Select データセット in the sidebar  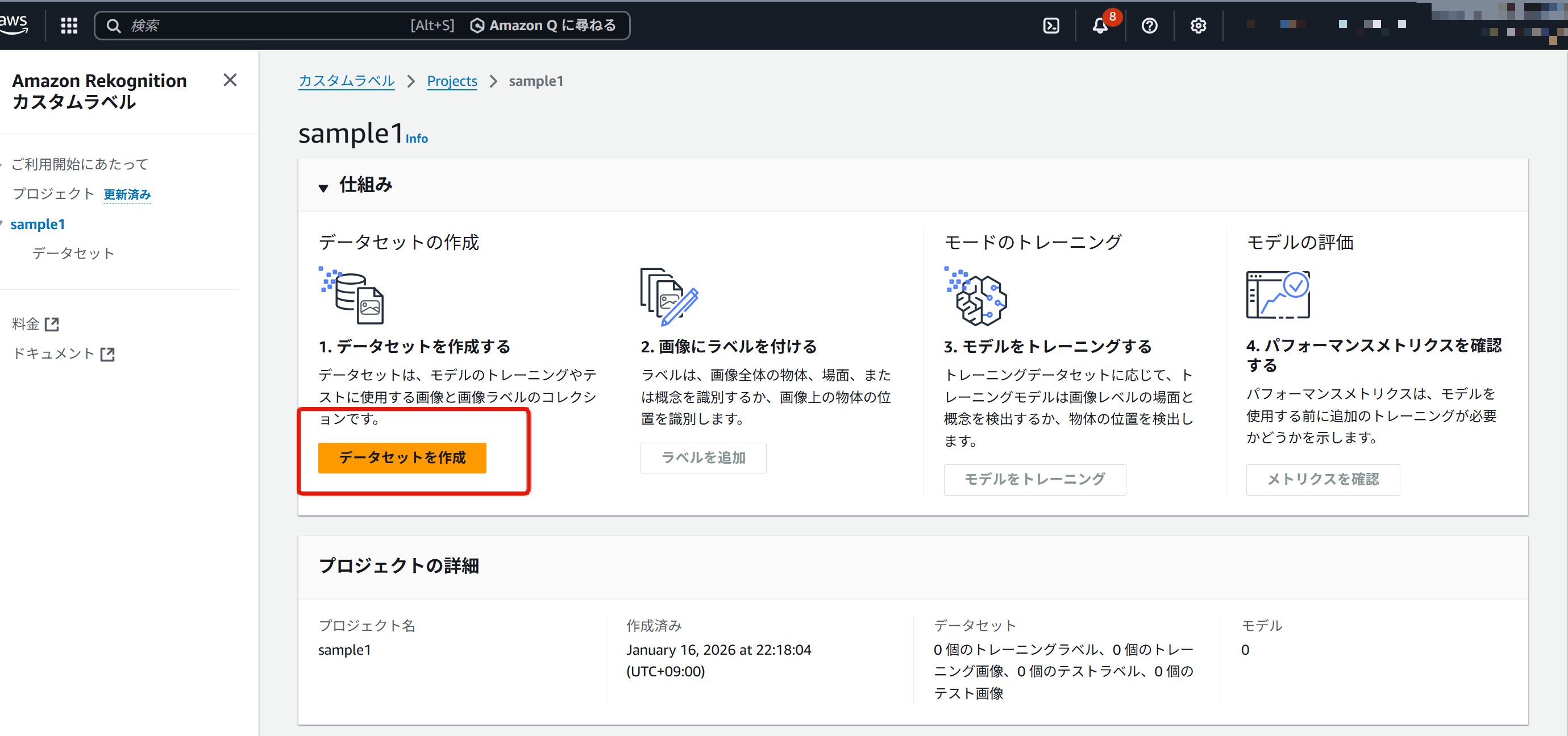coord(73,253)
